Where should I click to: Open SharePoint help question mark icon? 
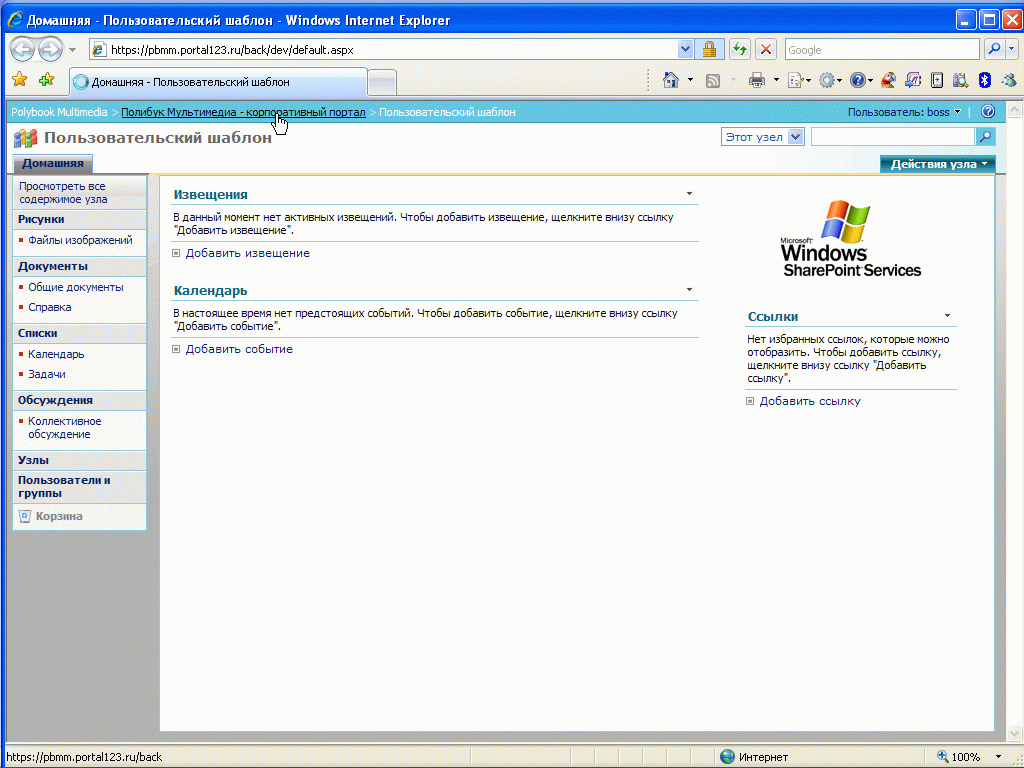point(988,112)
